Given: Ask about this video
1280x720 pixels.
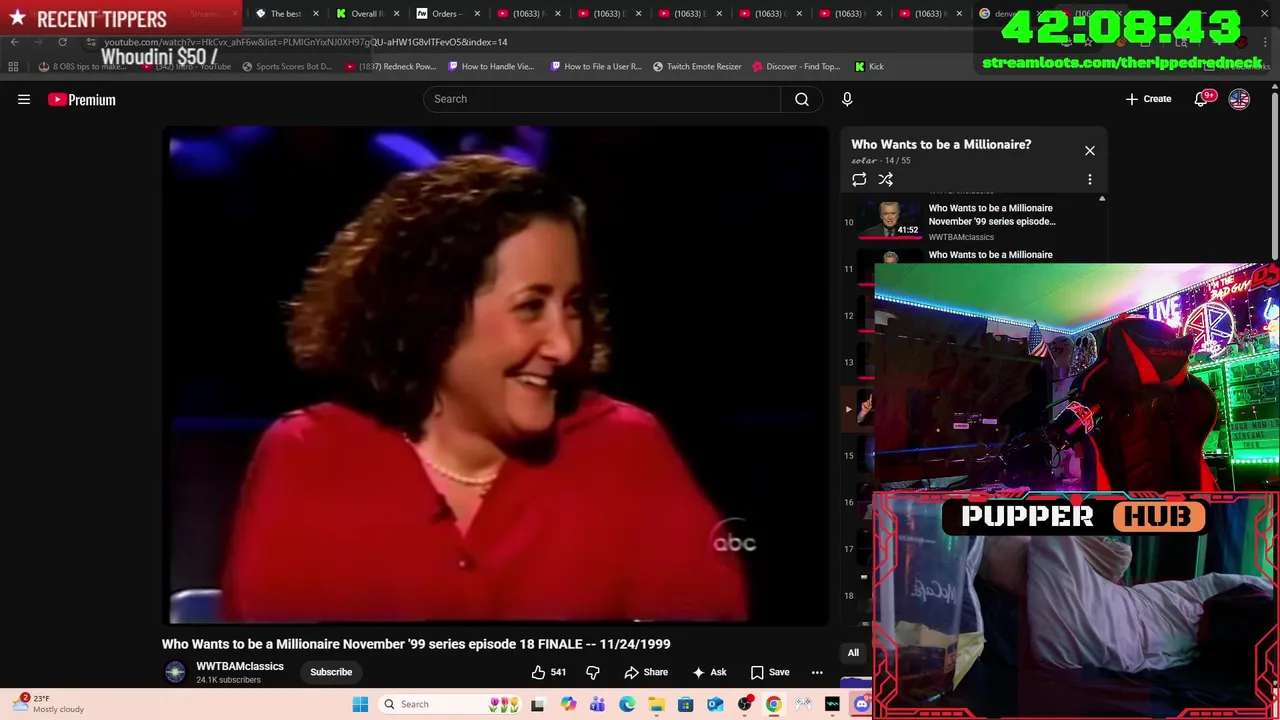Looking at the screenshot, I should pos(709,672).
